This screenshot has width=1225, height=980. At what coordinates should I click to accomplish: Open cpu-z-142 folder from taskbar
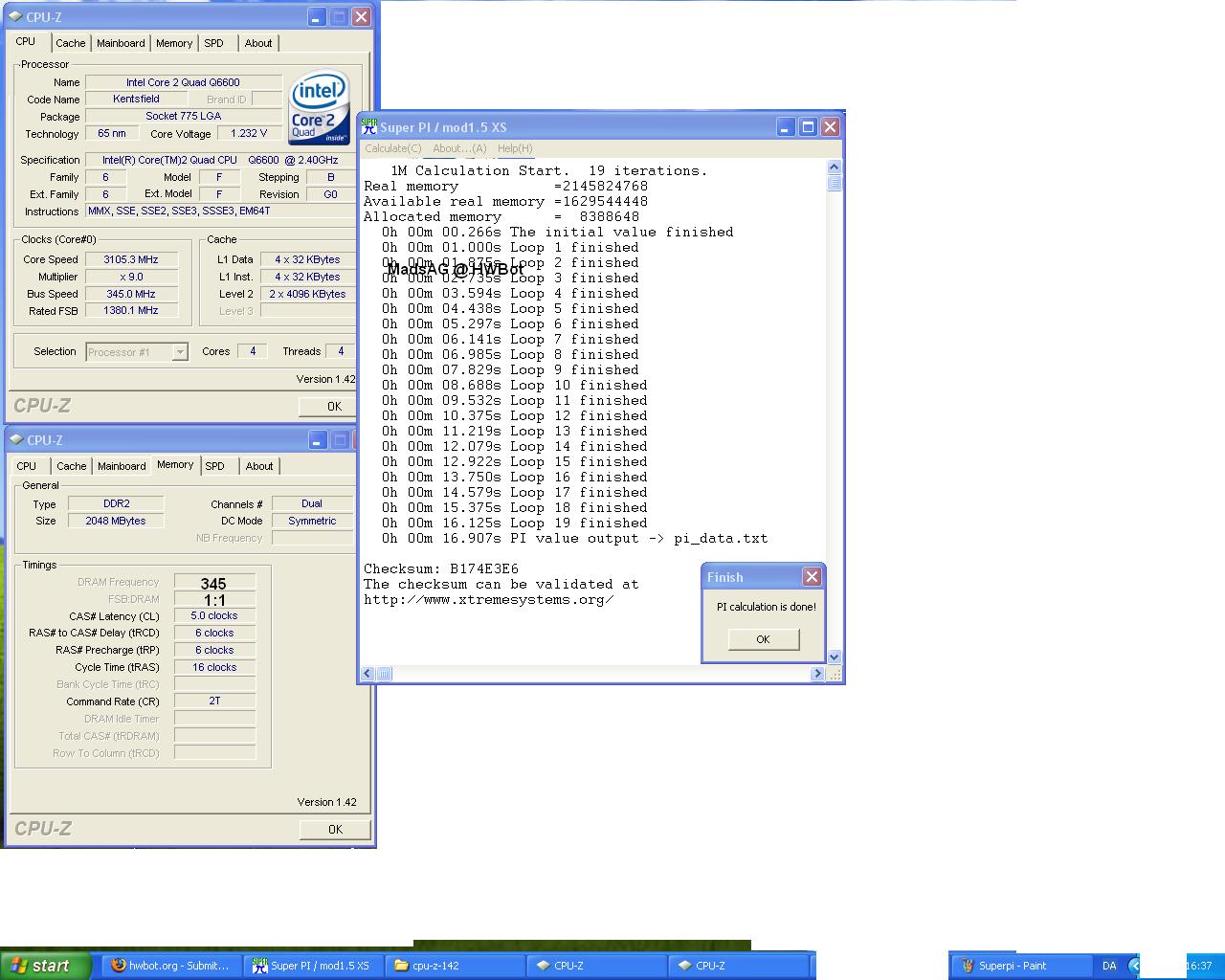(455, 966)
